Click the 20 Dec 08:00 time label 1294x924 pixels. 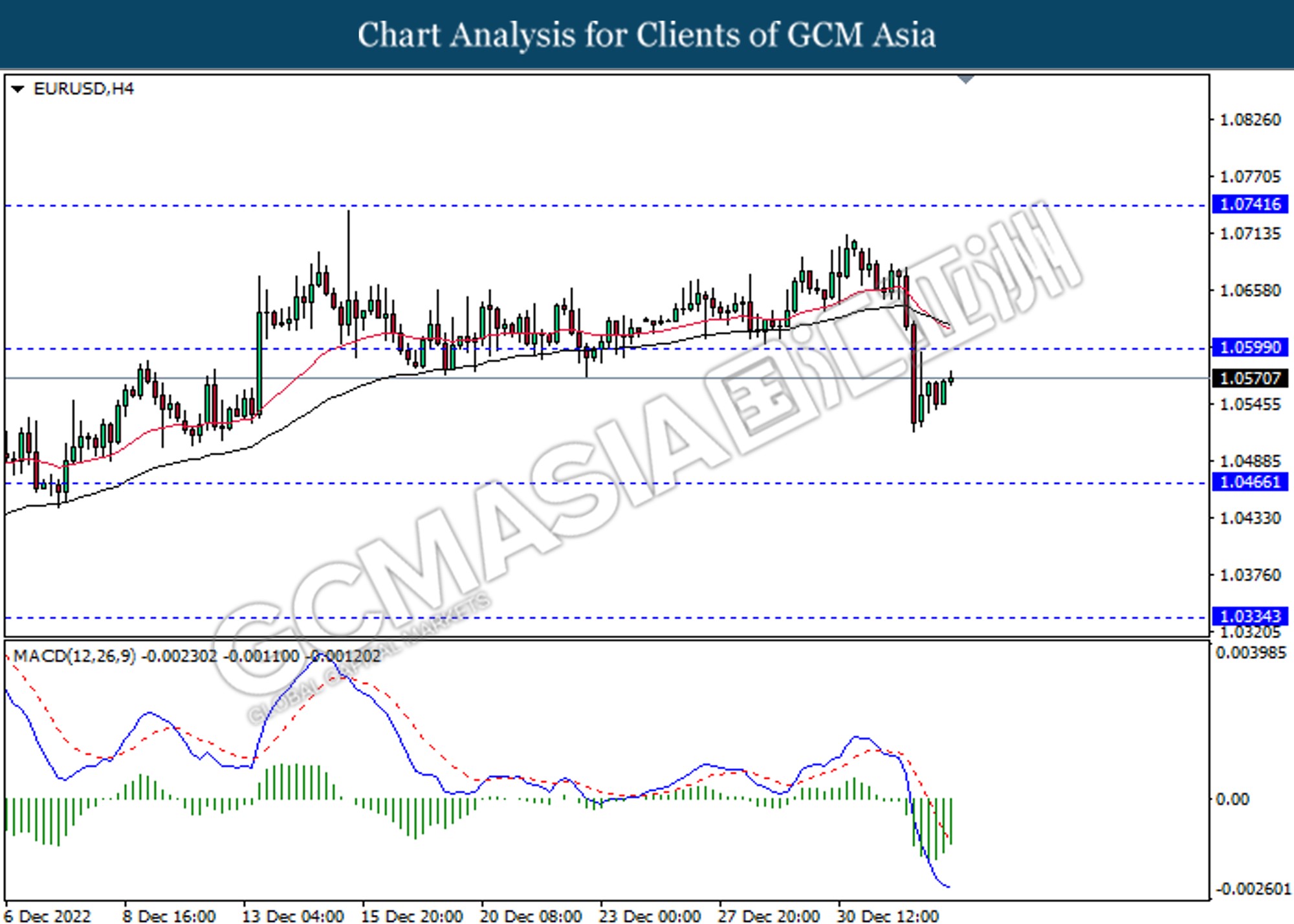pos(531,916)
